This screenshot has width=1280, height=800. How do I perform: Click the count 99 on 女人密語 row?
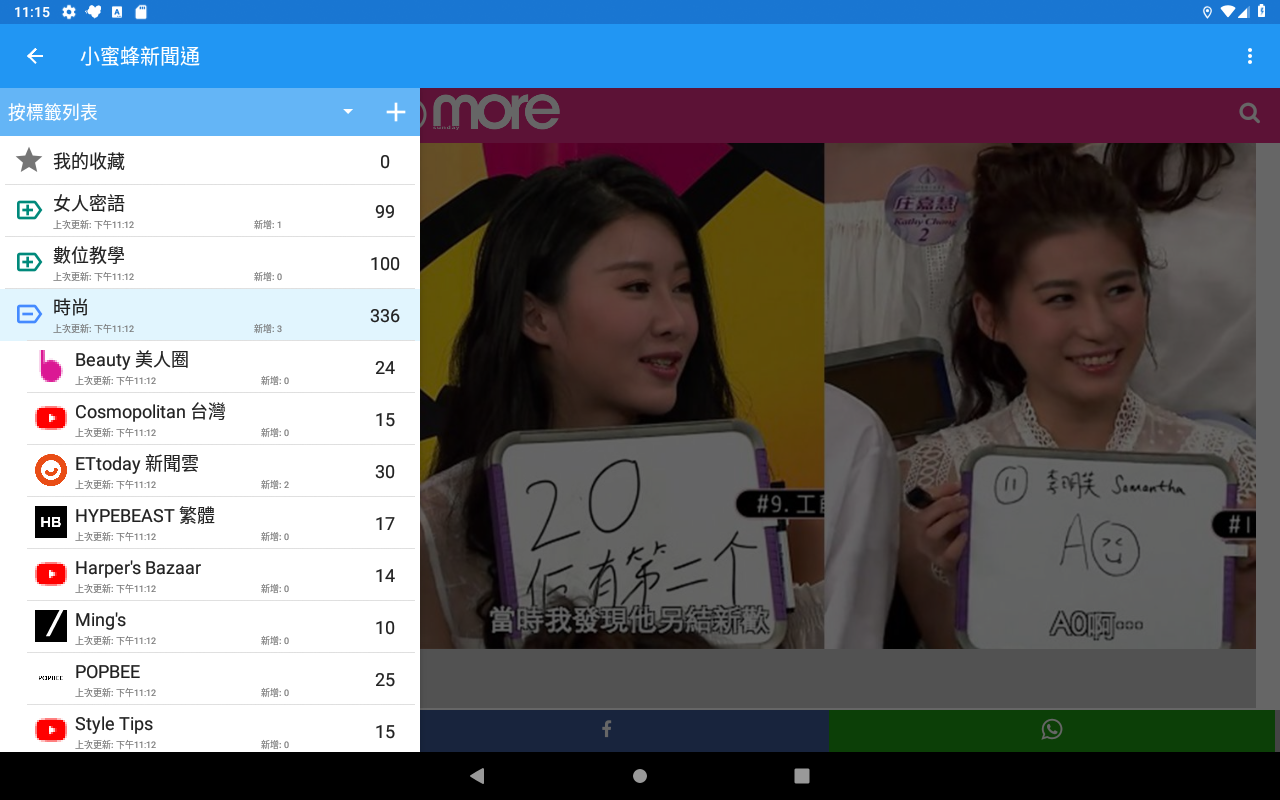(385, 212)
